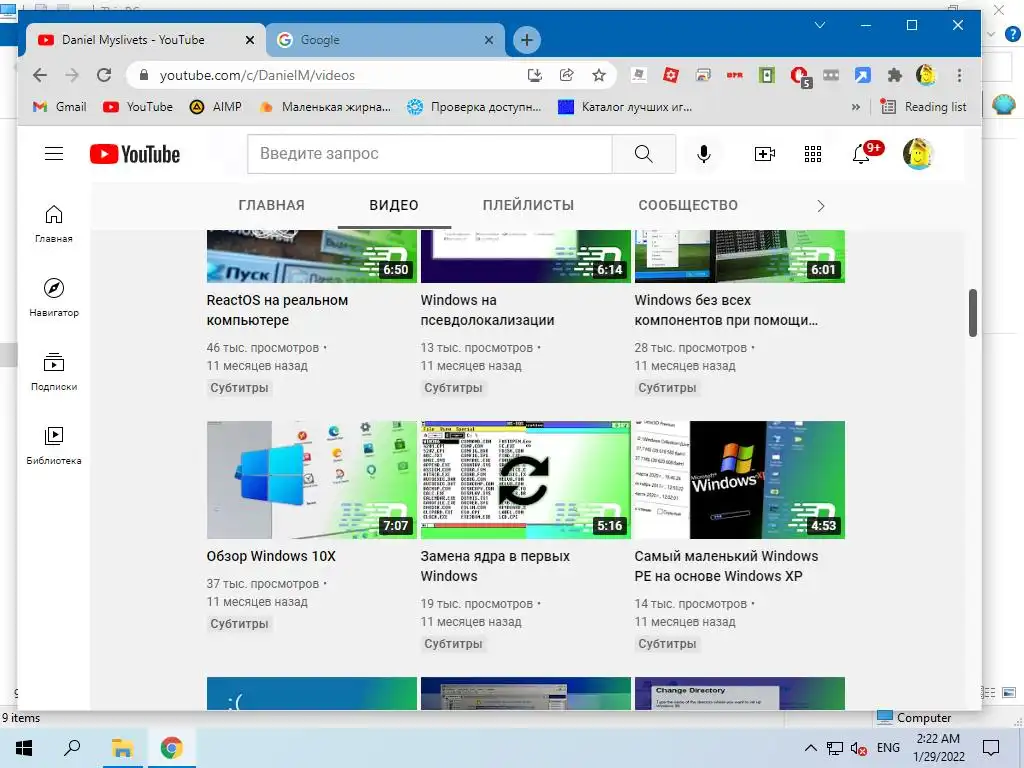Select the Daniel Myslivets - YouTube tab
The height and width of the screenshot is (768, 1024).
tap(146, 40)
